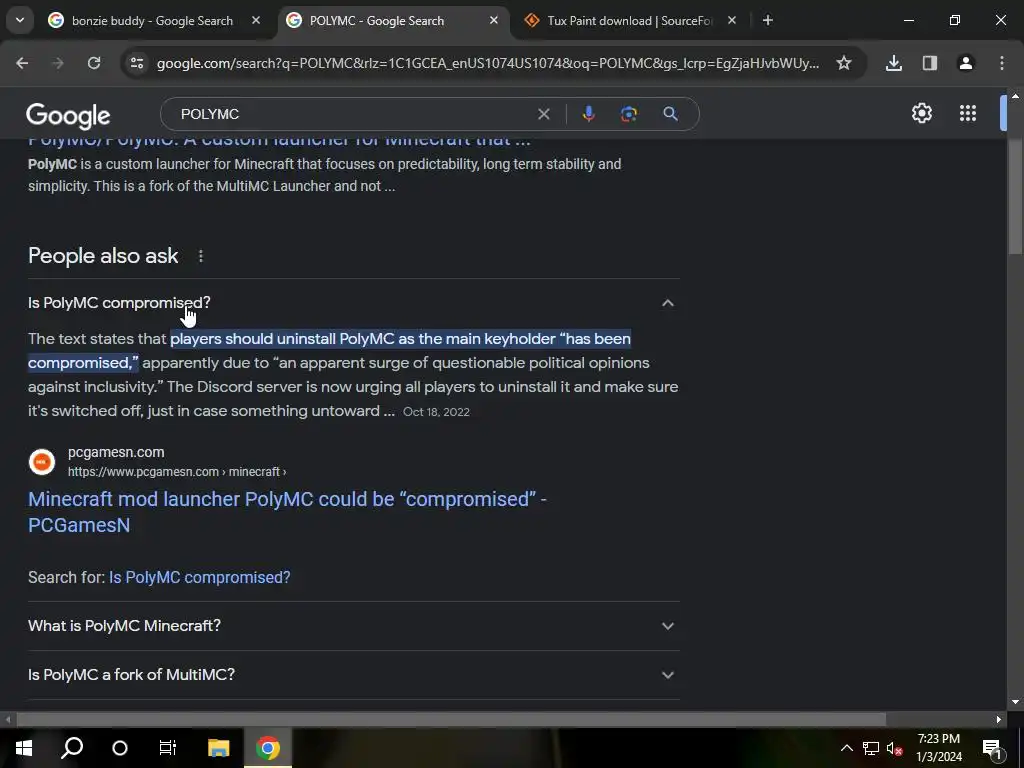Click the Chrome taskbar icon
This screenshot has width=1024, height=768.
[267, 748]
